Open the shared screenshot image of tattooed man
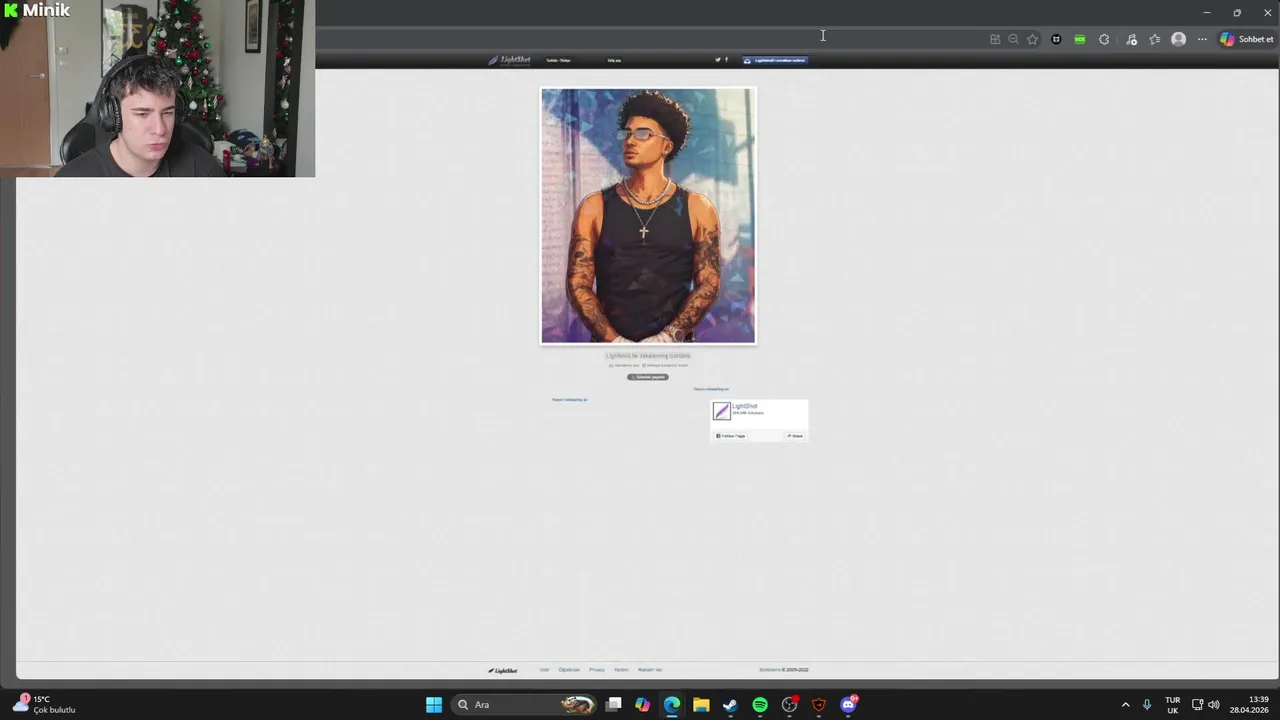1280x720 pixels. pos(648,215)
